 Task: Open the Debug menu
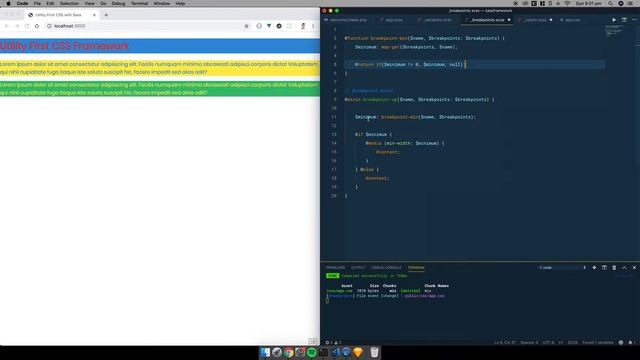118,3
